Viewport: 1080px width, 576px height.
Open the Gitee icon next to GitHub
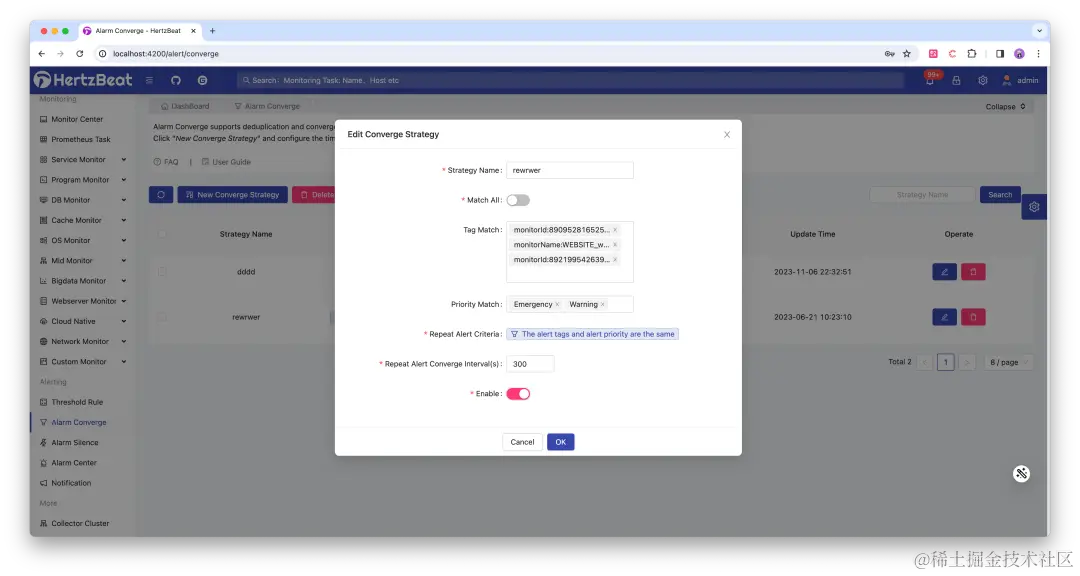pos(202,80)
